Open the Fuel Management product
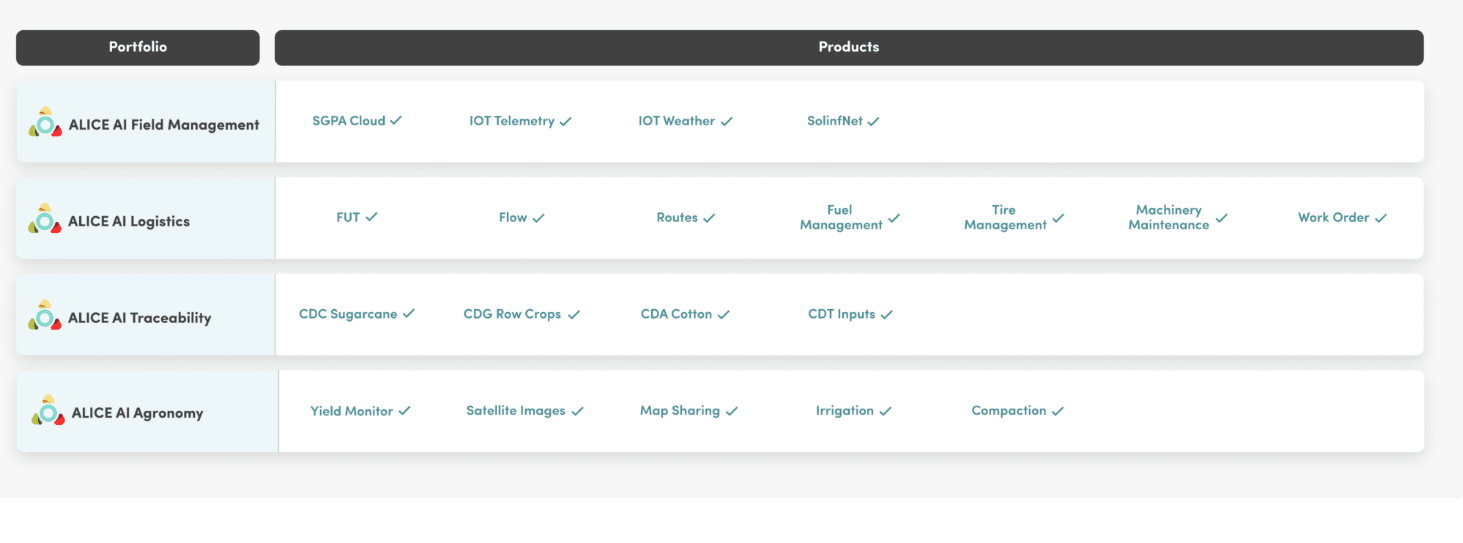1463x543 pixels. pyautogui.click(x=840, y=217)
